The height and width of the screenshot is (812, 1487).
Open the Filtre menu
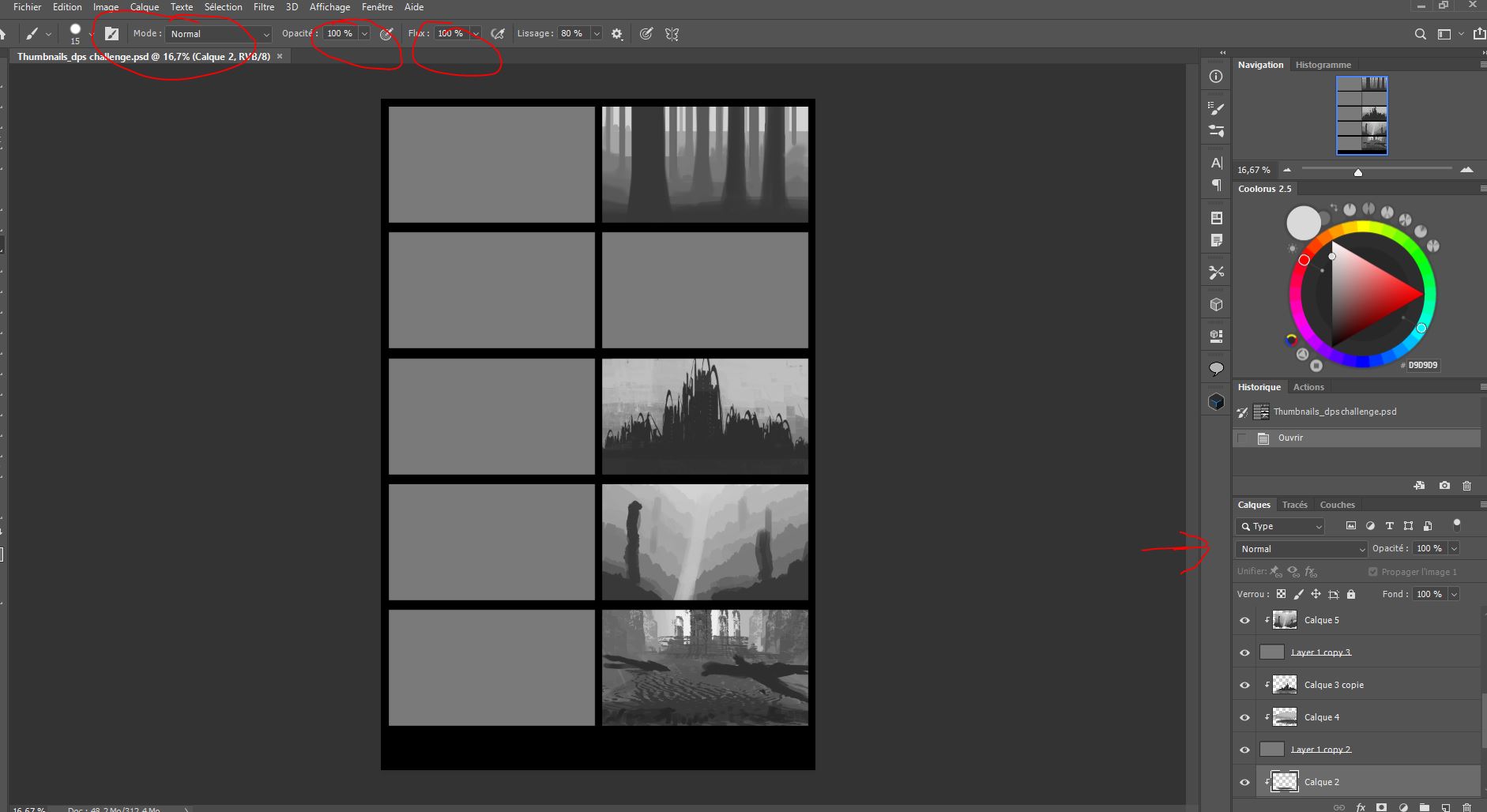pos(263,7)
